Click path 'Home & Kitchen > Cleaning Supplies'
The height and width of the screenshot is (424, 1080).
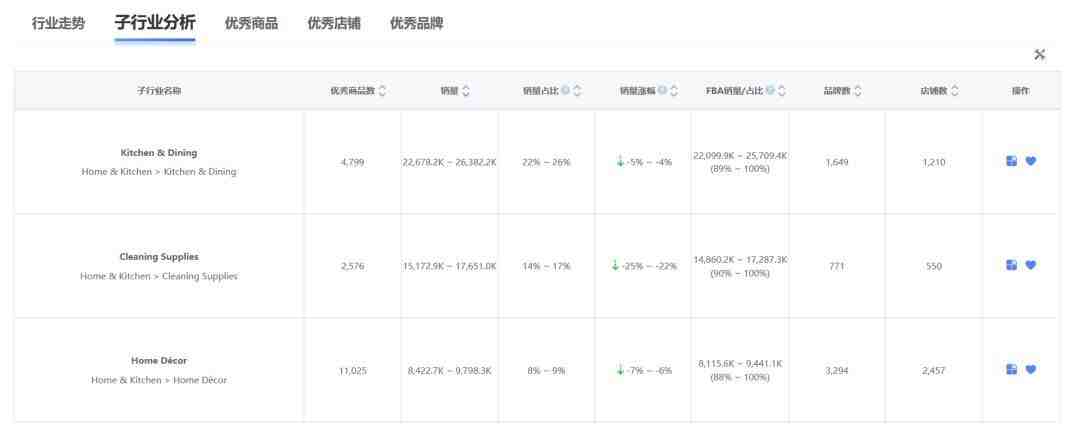point(158,276)
